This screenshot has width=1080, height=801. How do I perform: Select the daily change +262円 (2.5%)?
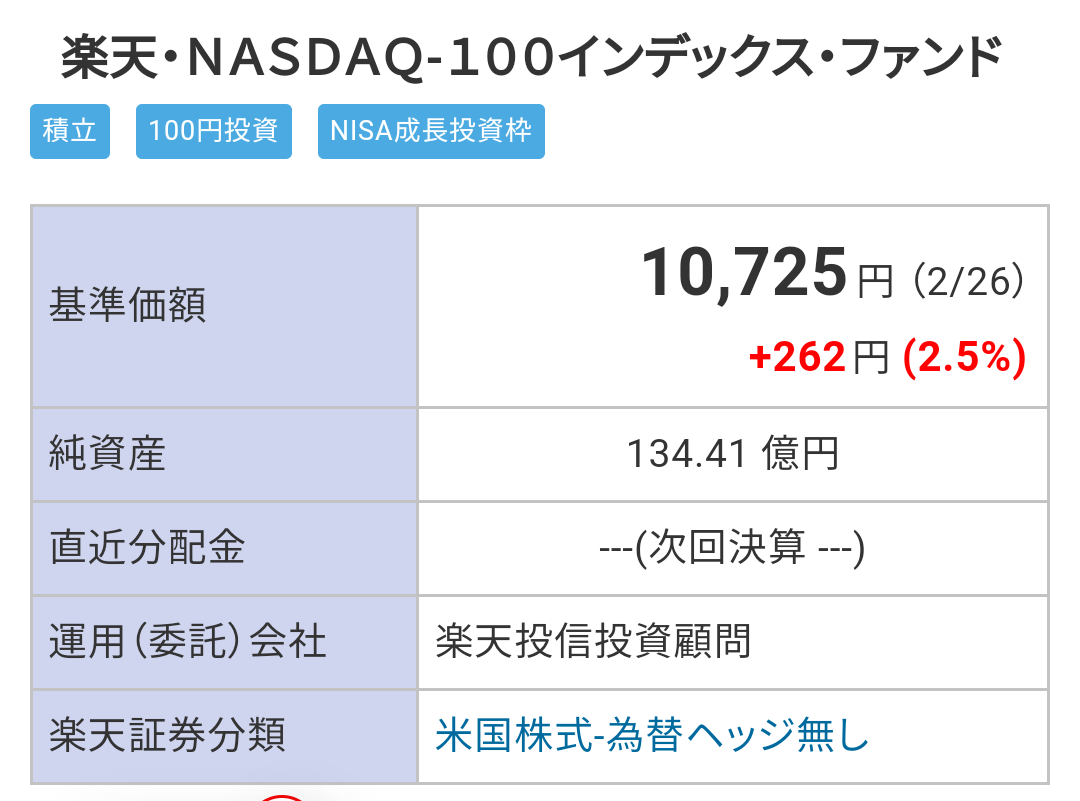884,356
